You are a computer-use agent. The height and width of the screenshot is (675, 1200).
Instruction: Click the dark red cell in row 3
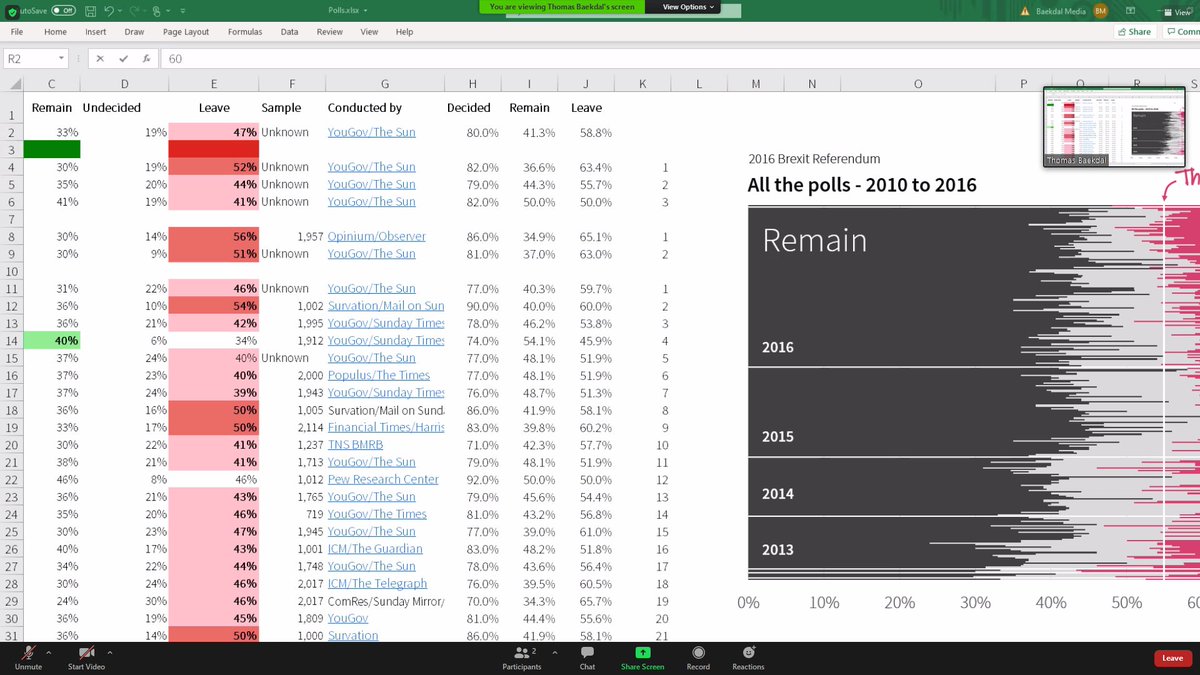(x=214, y=149)
